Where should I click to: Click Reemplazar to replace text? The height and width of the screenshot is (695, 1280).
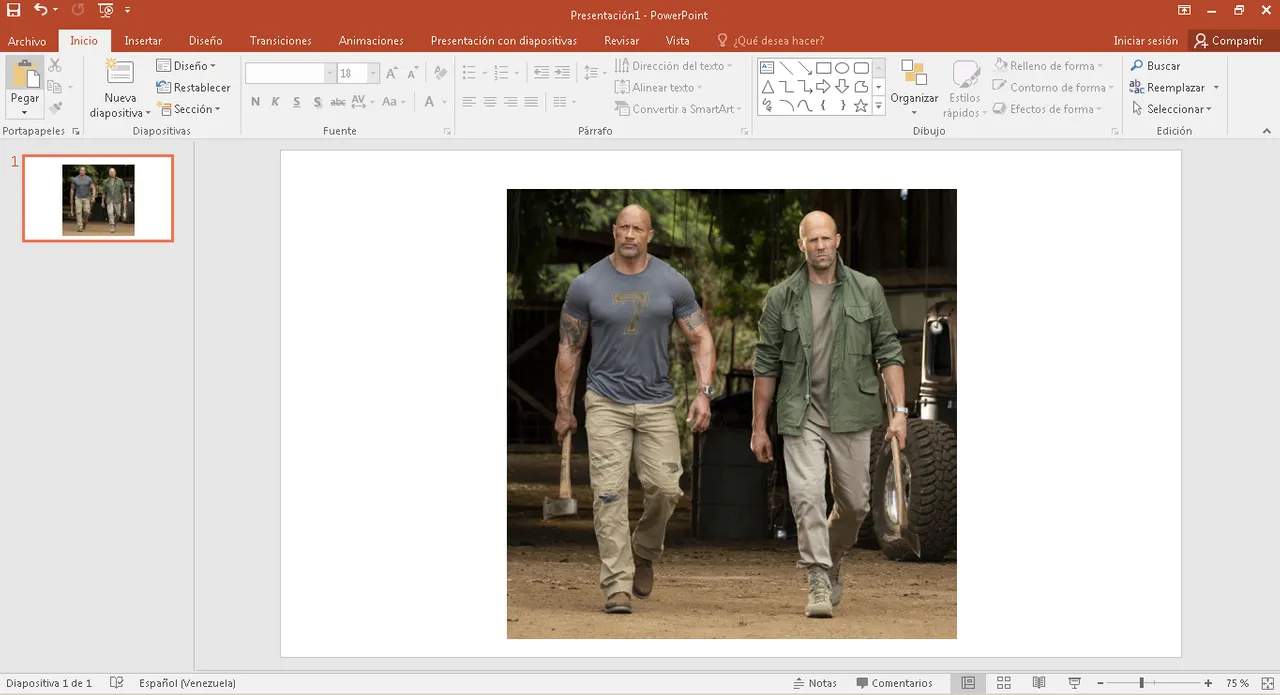[x=1168, y=88]
